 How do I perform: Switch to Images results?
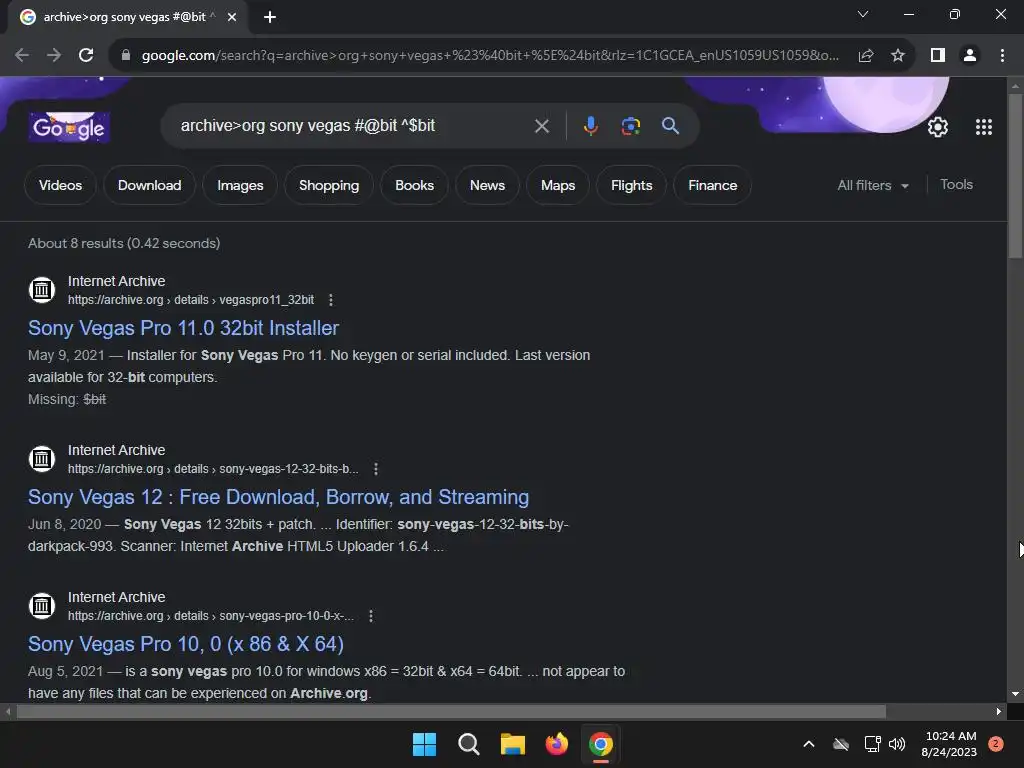point(240,185)
